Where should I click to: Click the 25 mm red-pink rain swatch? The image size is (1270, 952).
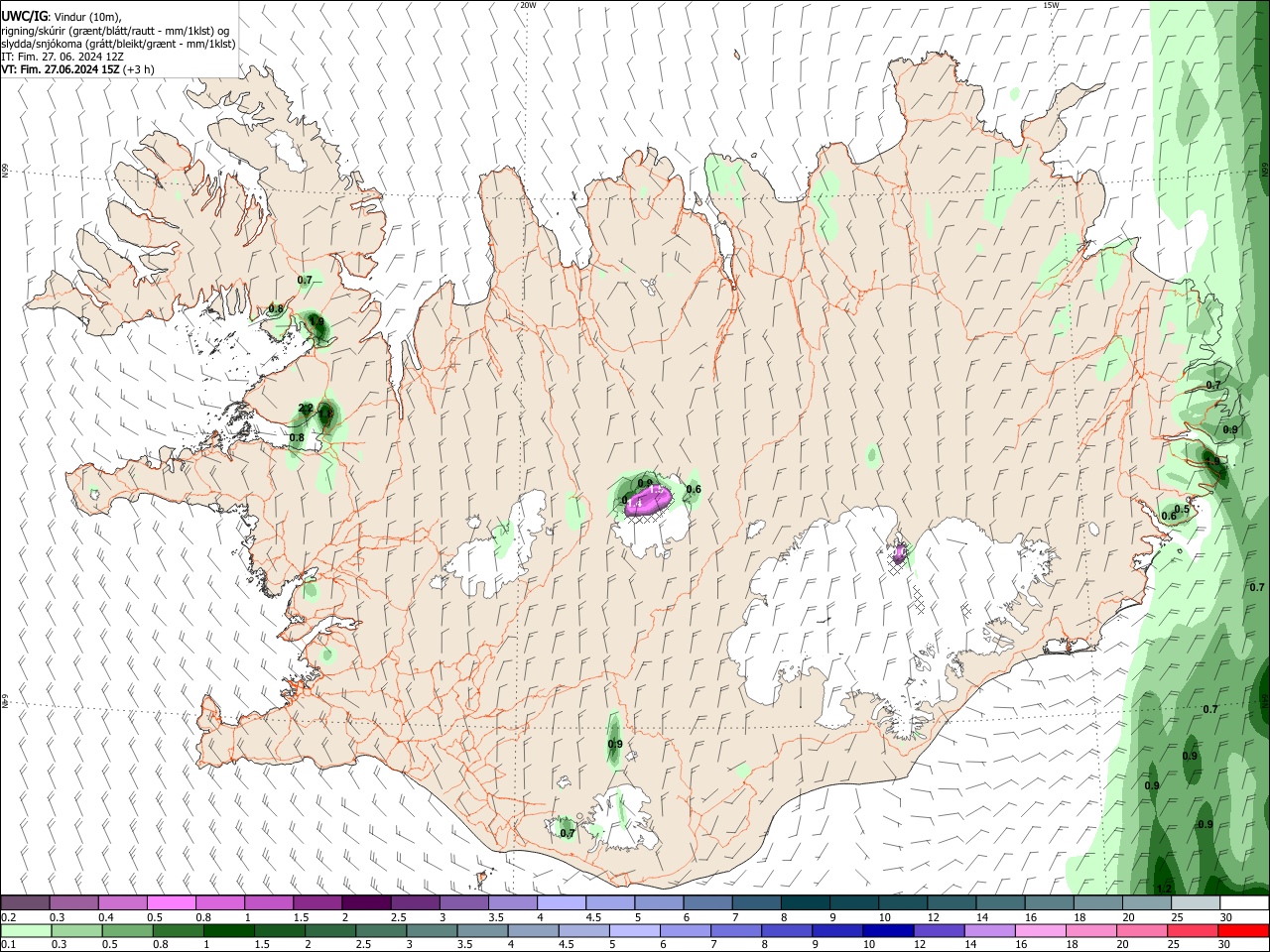point(1194,930)
